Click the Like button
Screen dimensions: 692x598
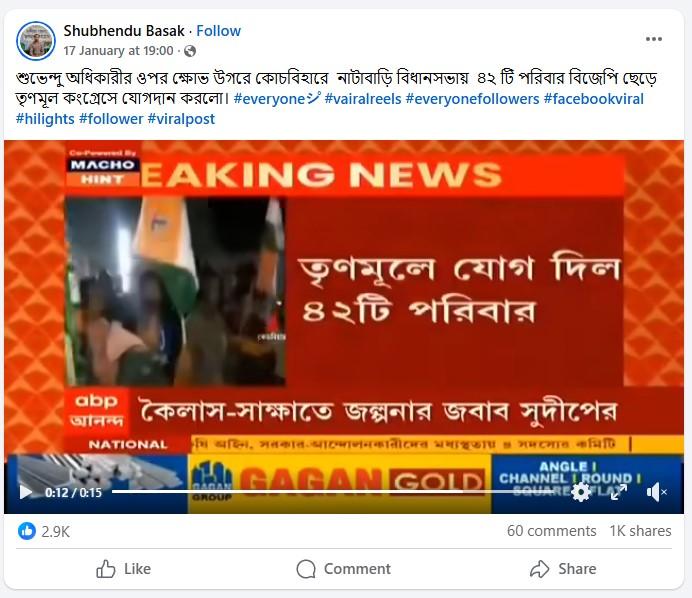pyautogui.click(x=124, y=569)
